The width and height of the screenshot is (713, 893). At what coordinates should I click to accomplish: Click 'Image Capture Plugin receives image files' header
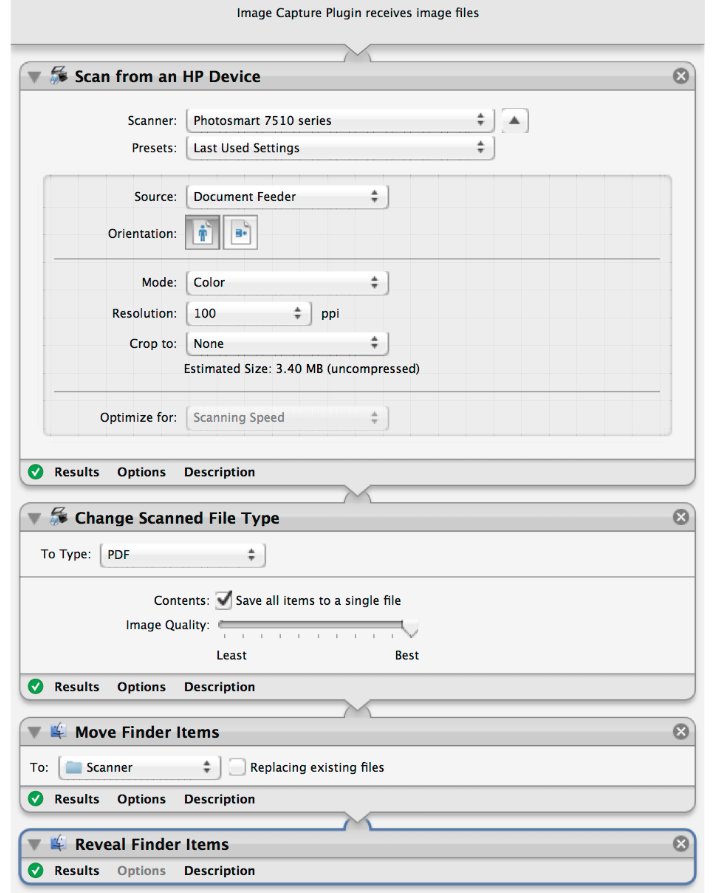pyautogui.click(x=358, y=13)
